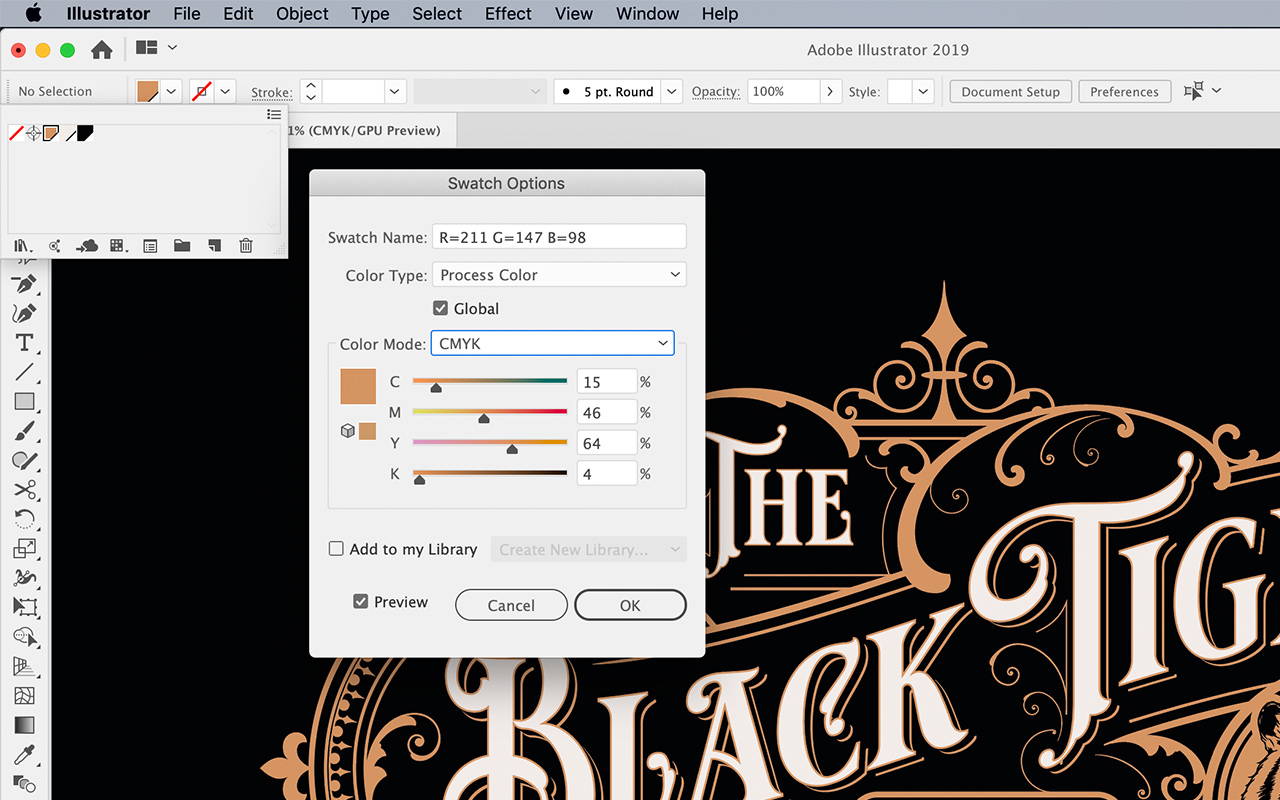Select the Scissors tool
1280x800 pixels.
point(25,490)
